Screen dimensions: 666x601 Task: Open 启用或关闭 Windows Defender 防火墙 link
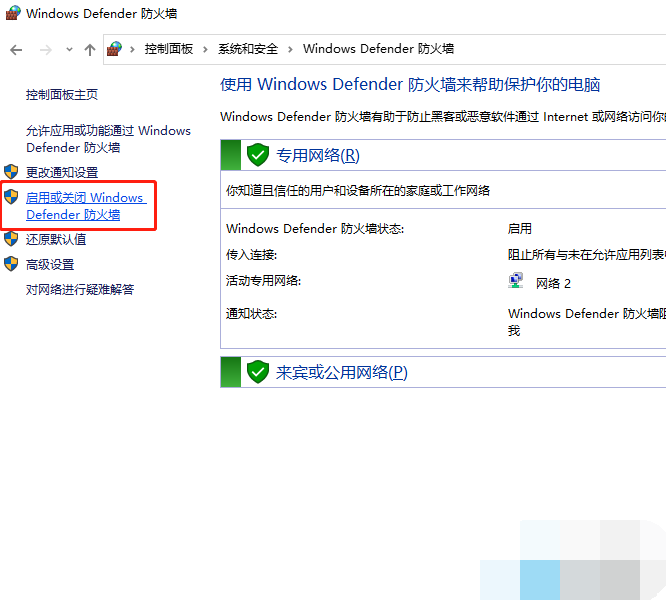[x=85, y=206]
